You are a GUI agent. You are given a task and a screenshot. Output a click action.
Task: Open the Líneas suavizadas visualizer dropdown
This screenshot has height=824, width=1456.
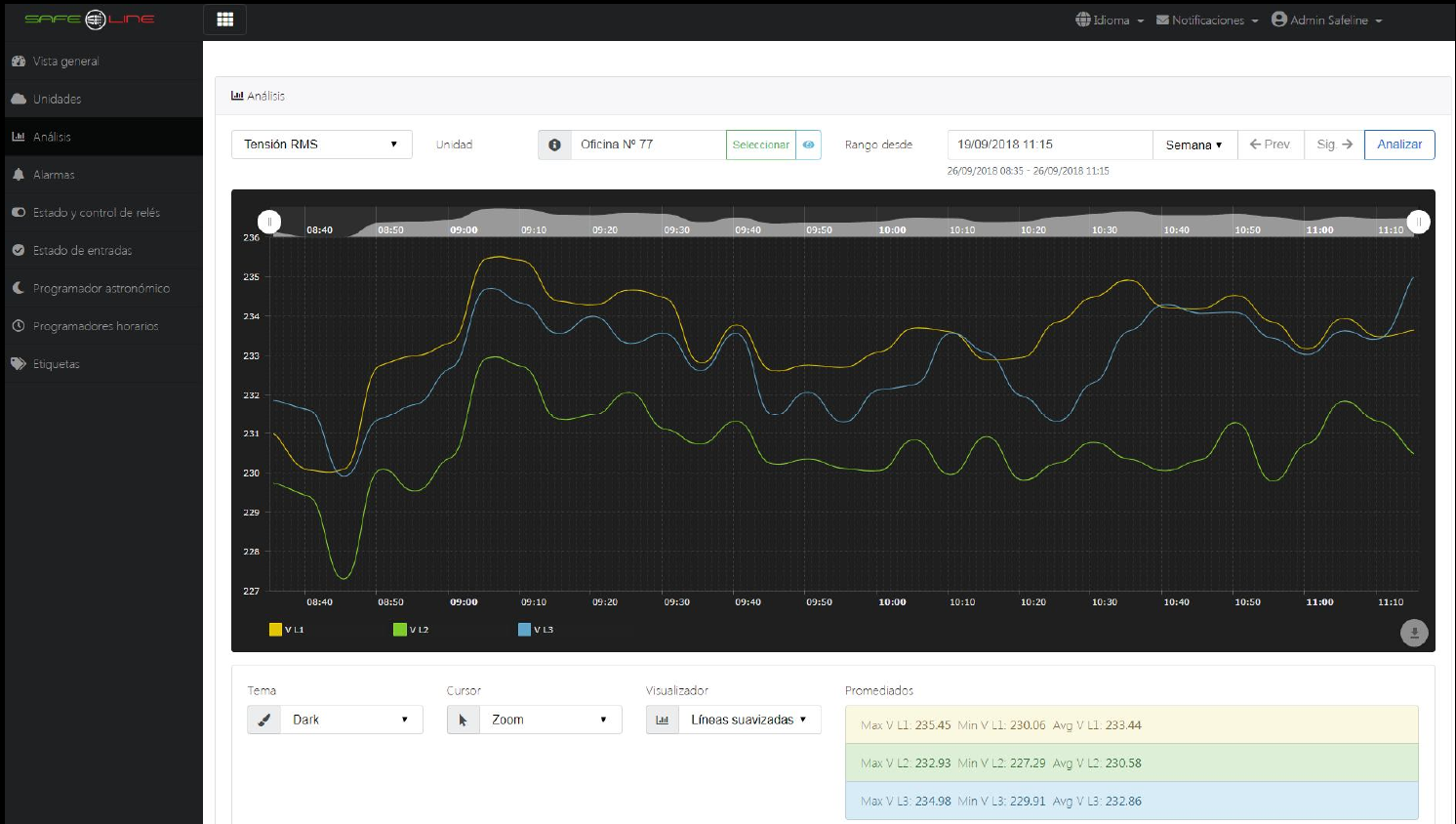pos(748,720)
